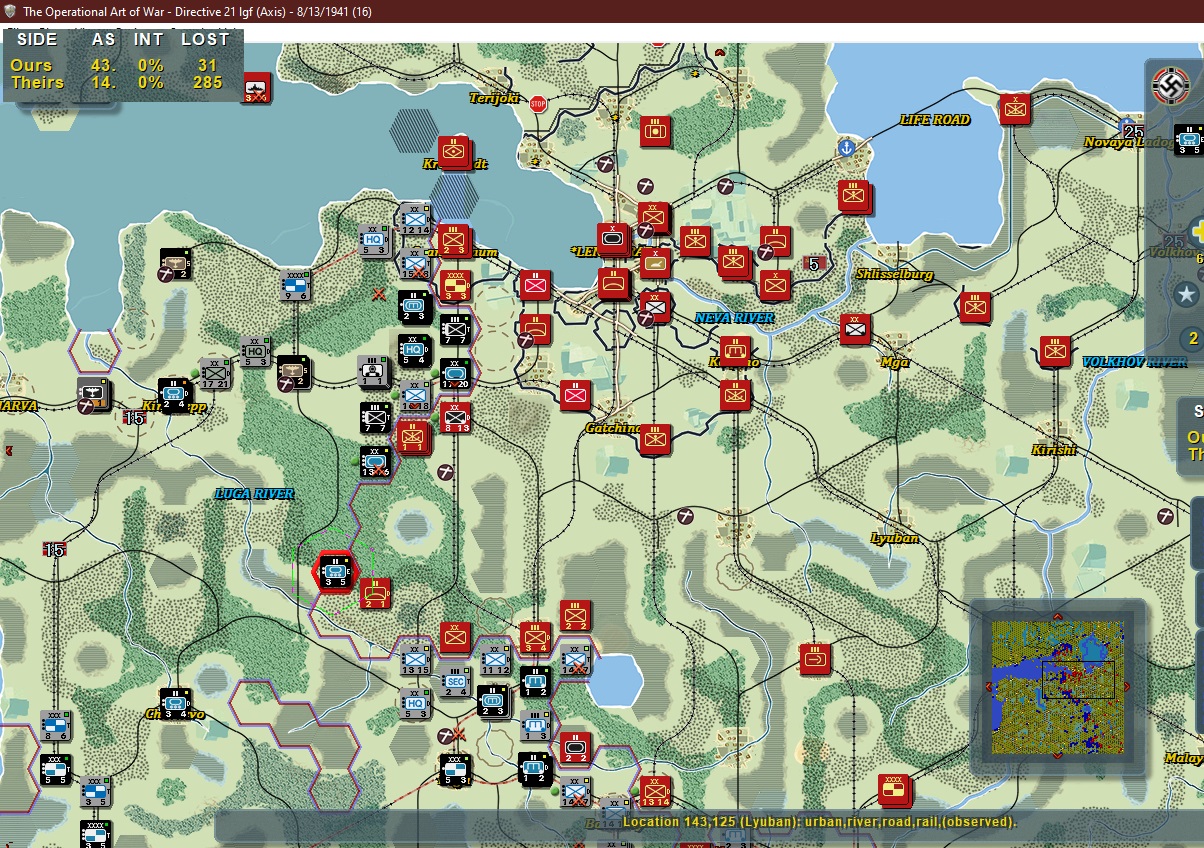Select the red XXXX army unit marked 3 3

click(x=455, y=285)
